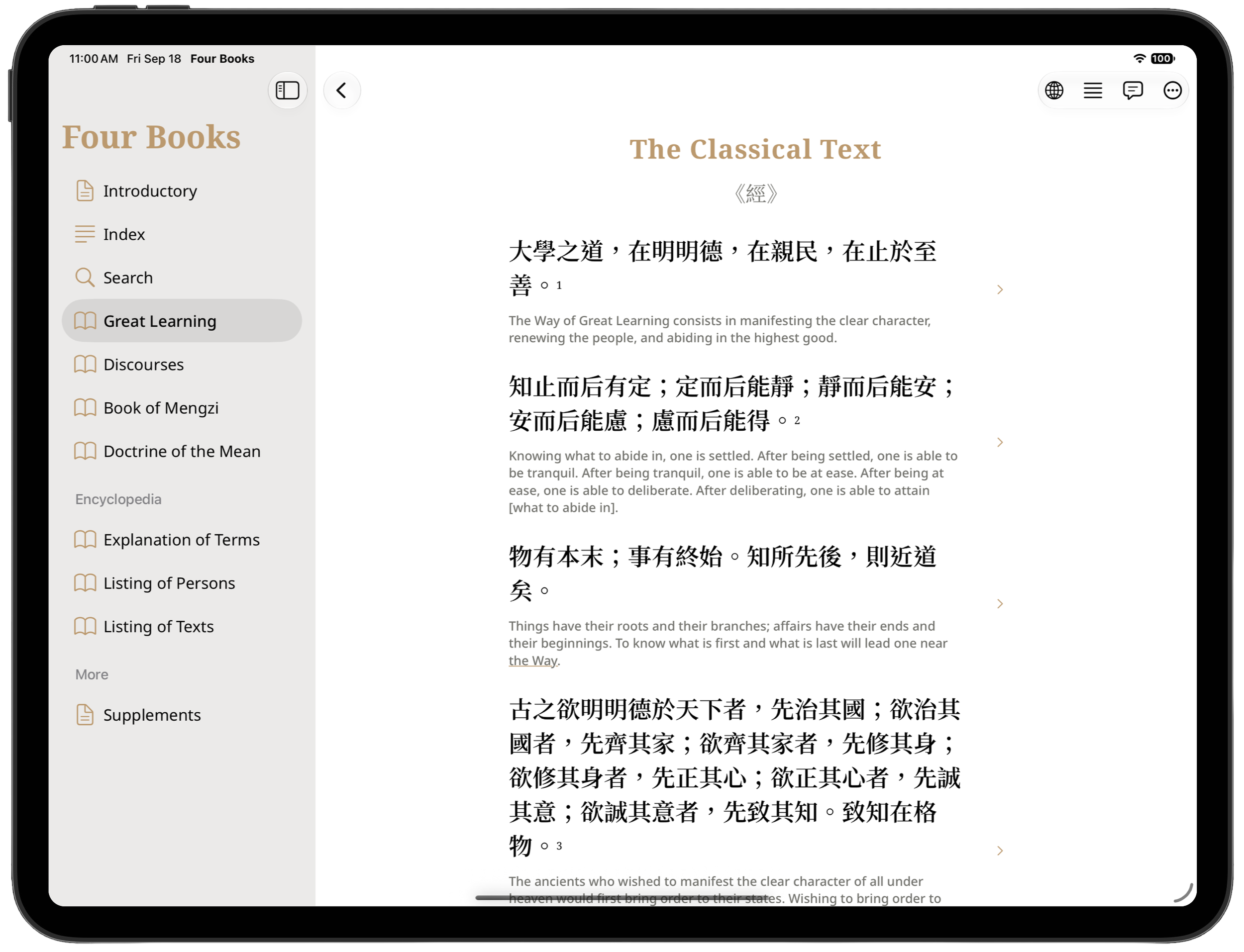Expand verse 'The ancients who wished' chevron
This screenshot has height=952, width=1244.
point(1000,851)
